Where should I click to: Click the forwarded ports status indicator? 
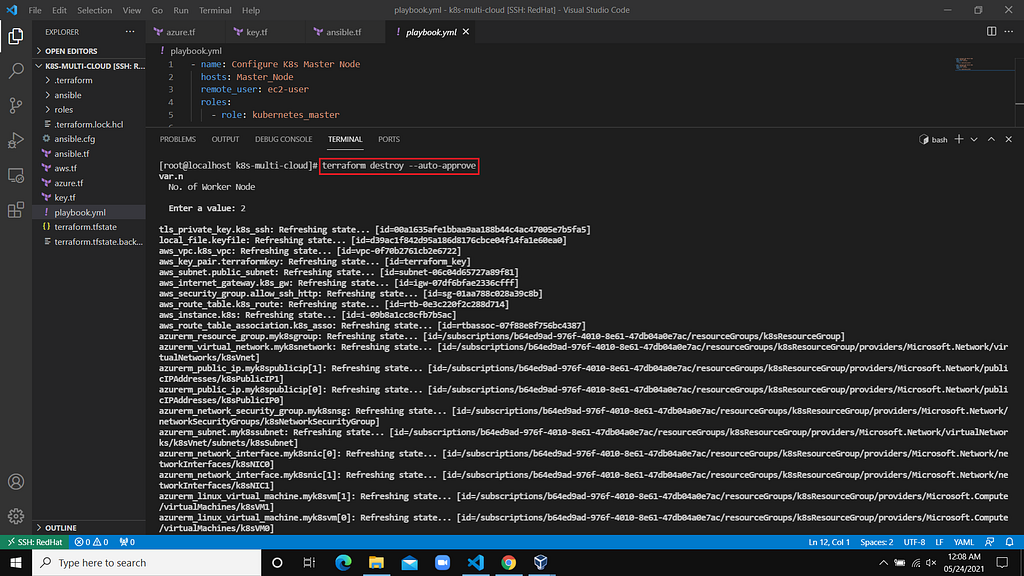point(127,542)
